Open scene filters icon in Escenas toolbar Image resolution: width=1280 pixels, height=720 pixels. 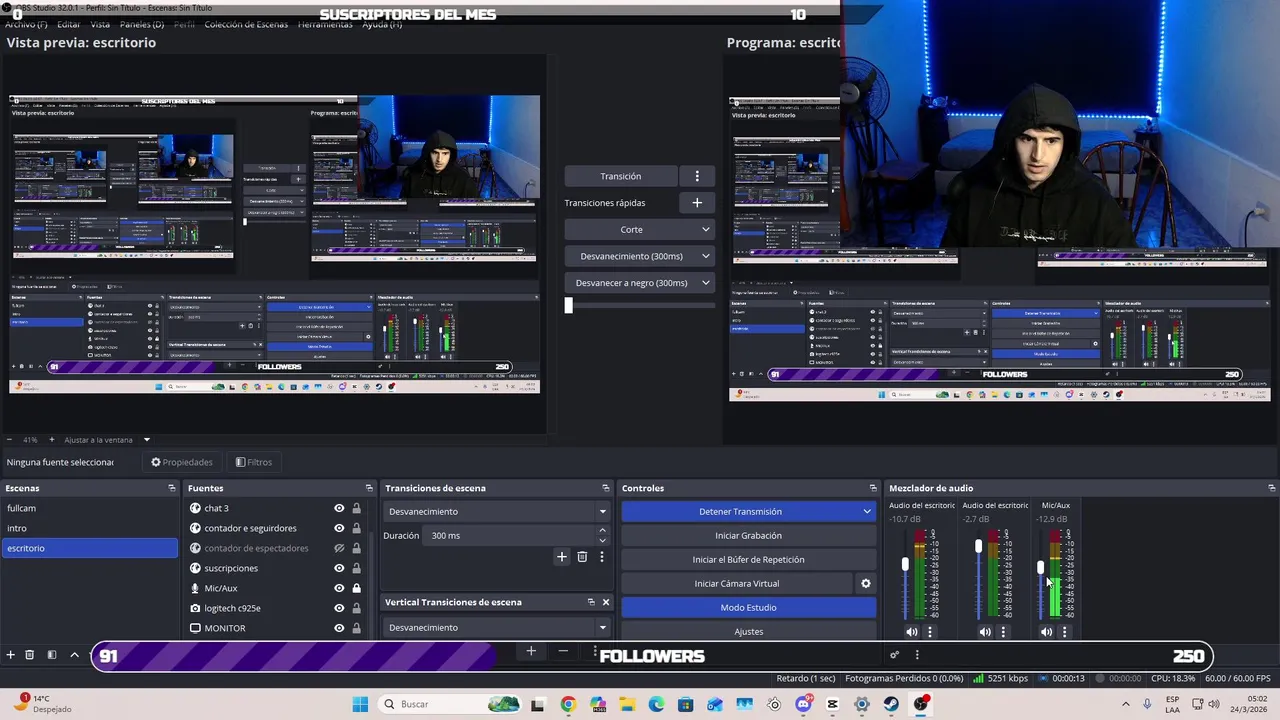point(52,655)
